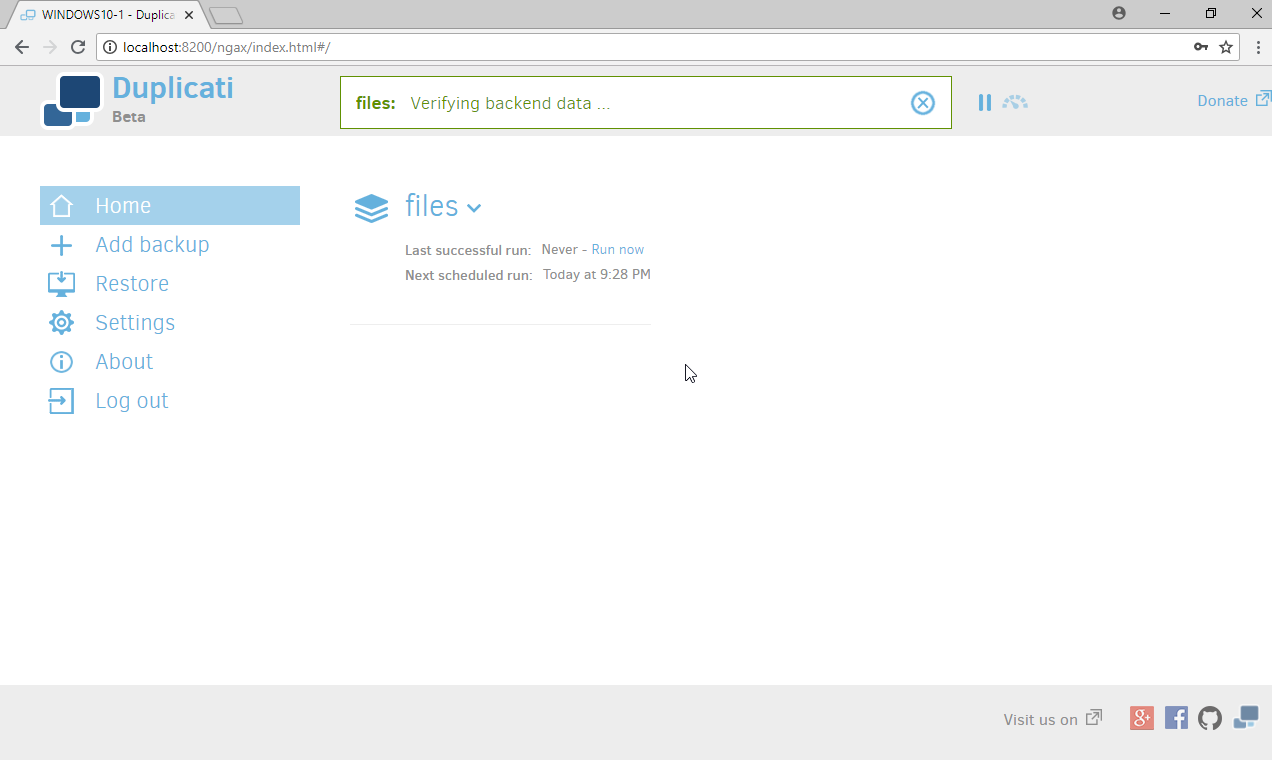Click the plus icon for Add backup
The width and height of the screenshot is (1272, 760).
[61, 245]
